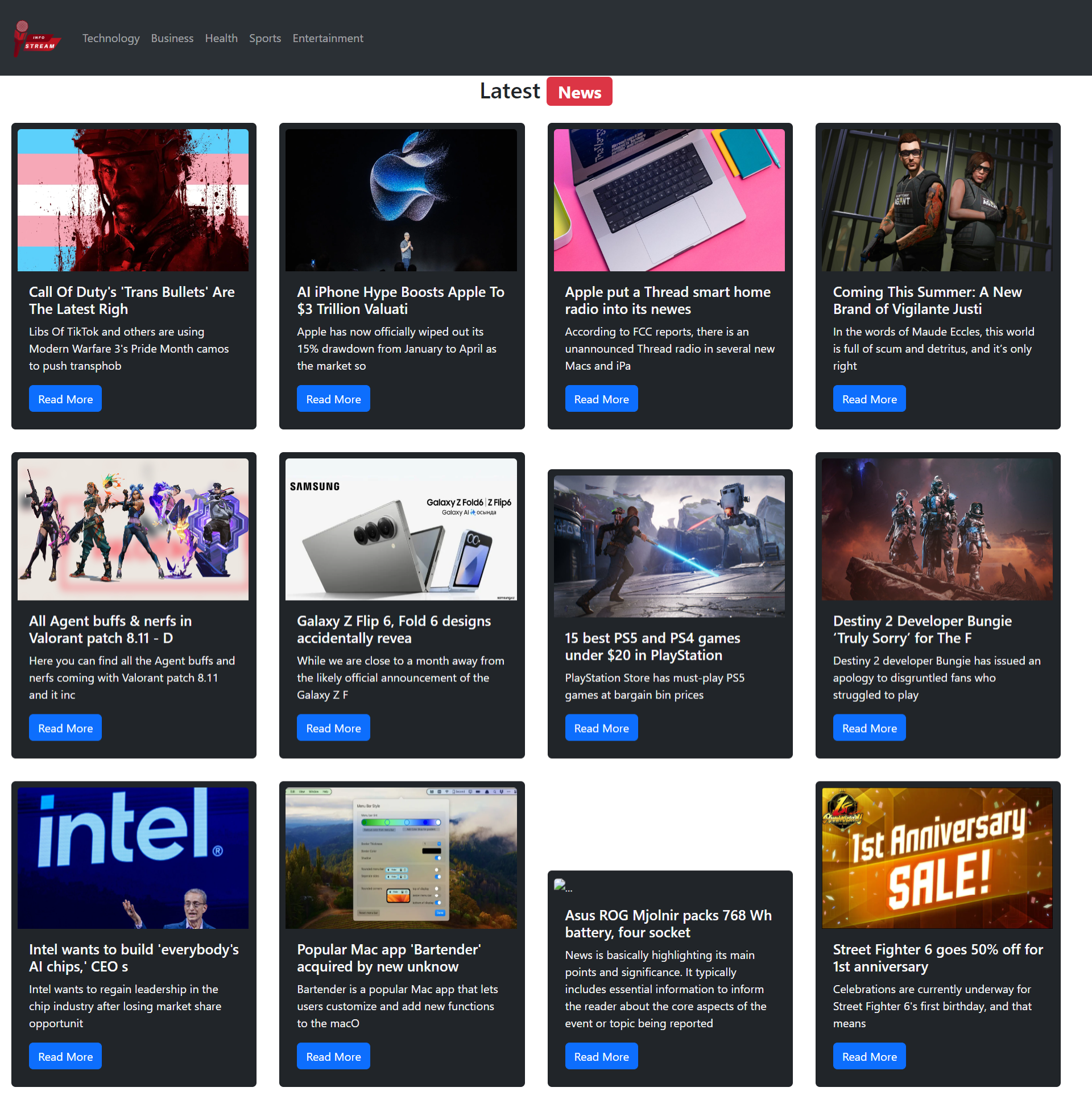This screenshot has width=1092, height=1108.
Task: Open the Business menu item
Action: [x=172, y=38]
